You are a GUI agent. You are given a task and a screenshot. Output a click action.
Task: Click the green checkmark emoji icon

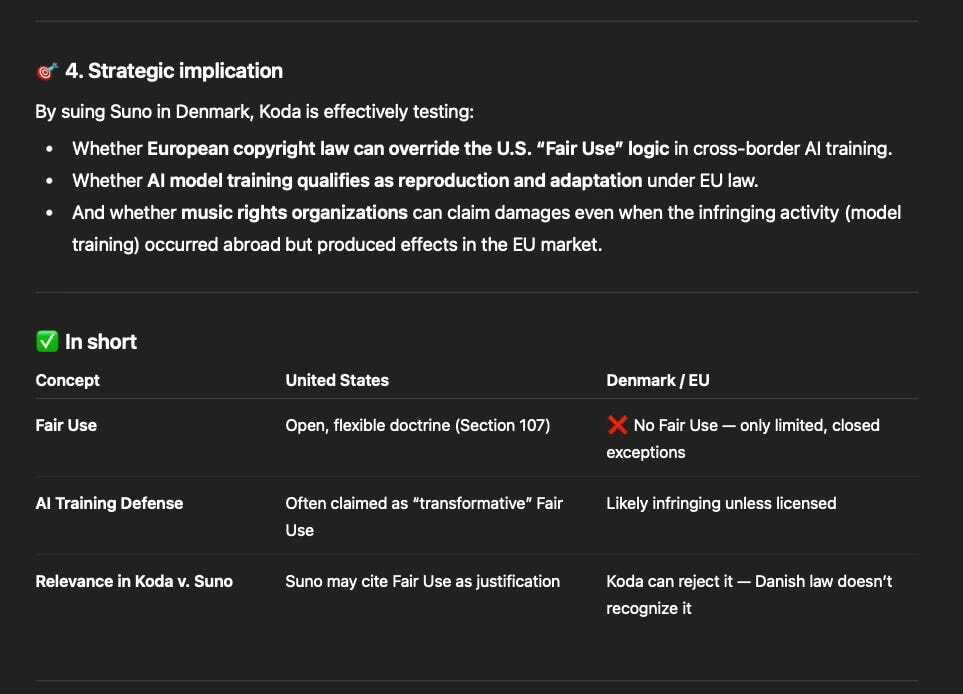pyautogui.click(x=46, y=342)
